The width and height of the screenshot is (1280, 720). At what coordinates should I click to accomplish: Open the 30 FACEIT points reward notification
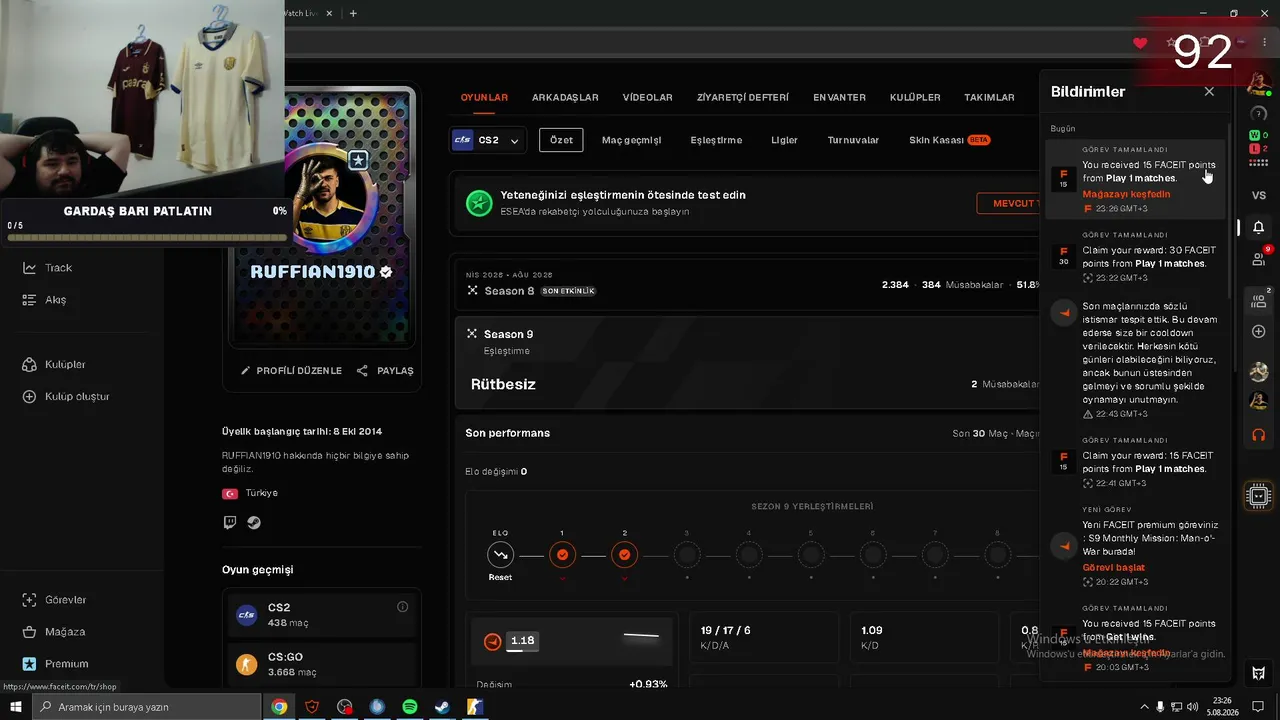1135,257
